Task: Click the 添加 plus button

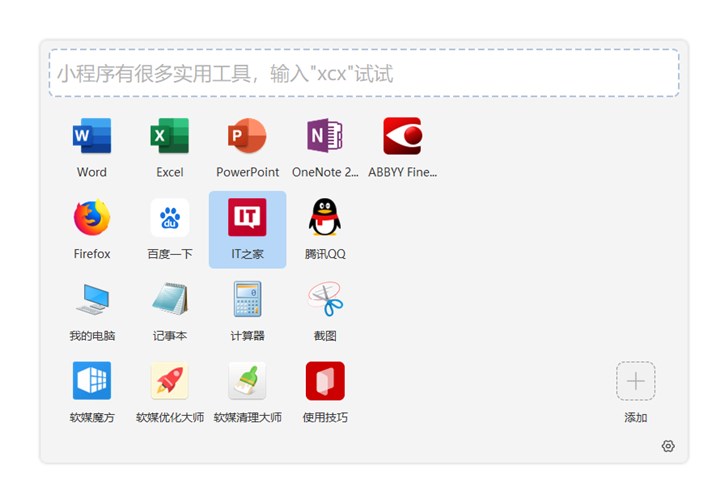Action: coord(635,381)
